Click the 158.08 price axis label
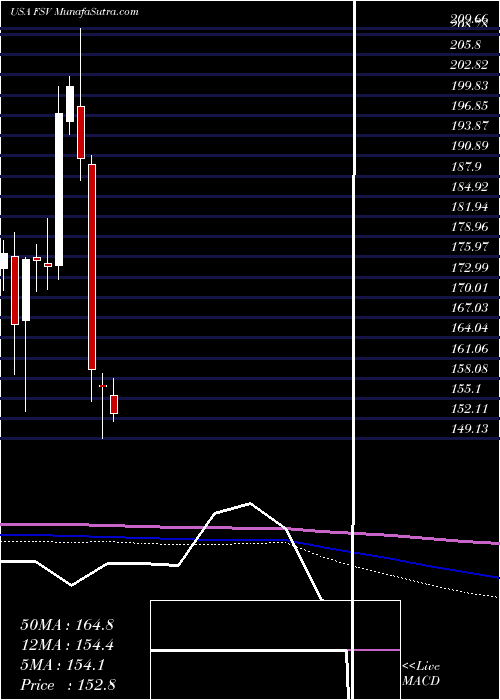 (469, 369)
